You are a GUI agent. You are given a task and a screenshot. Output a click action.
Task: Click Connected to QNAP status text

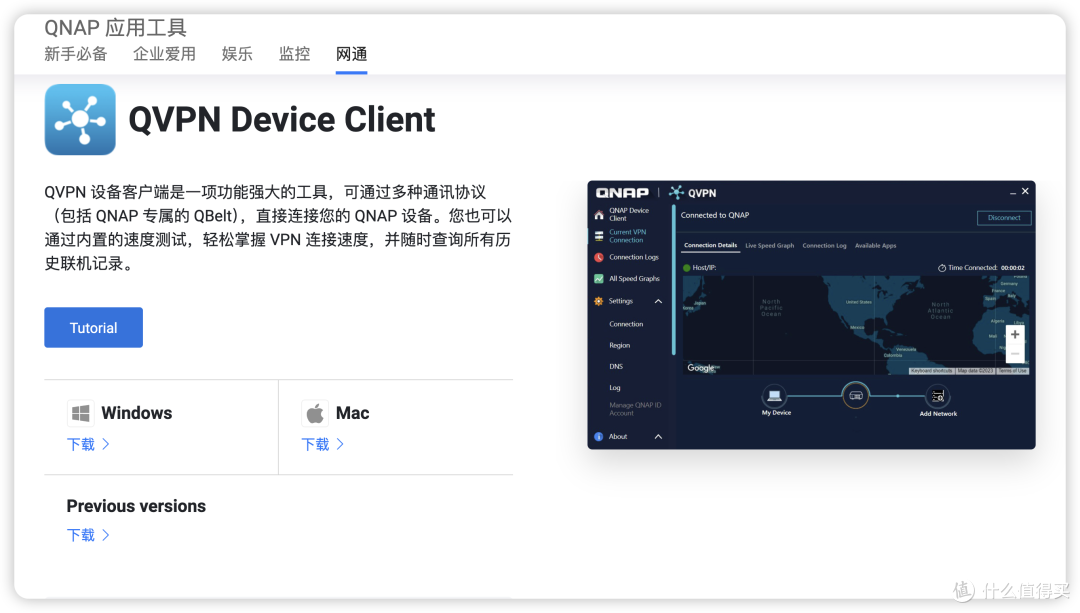[715, 215]
